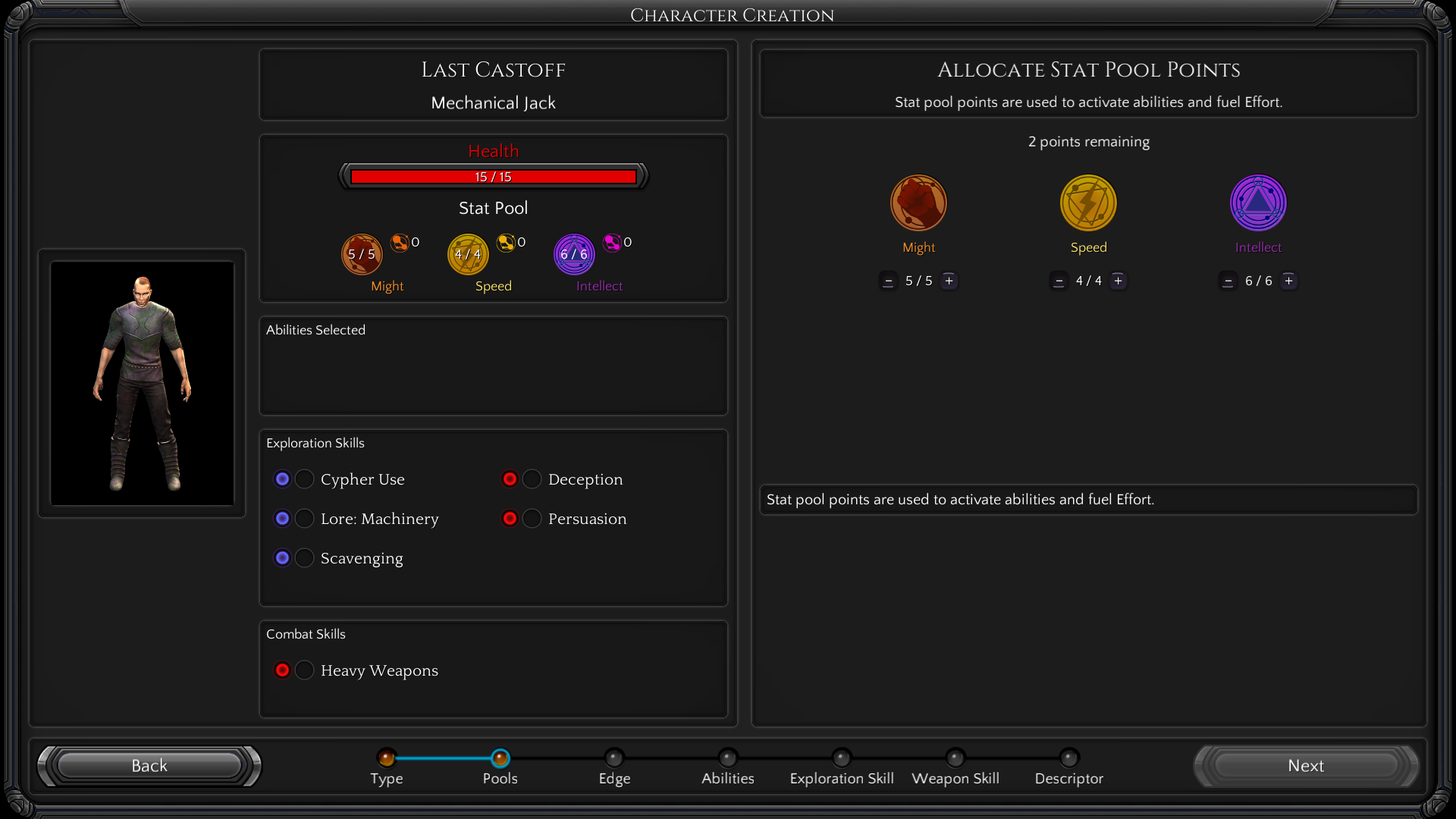Select the filled Cypher Use skill dot
Screen dimensions: 1456x819
point(282,479)
